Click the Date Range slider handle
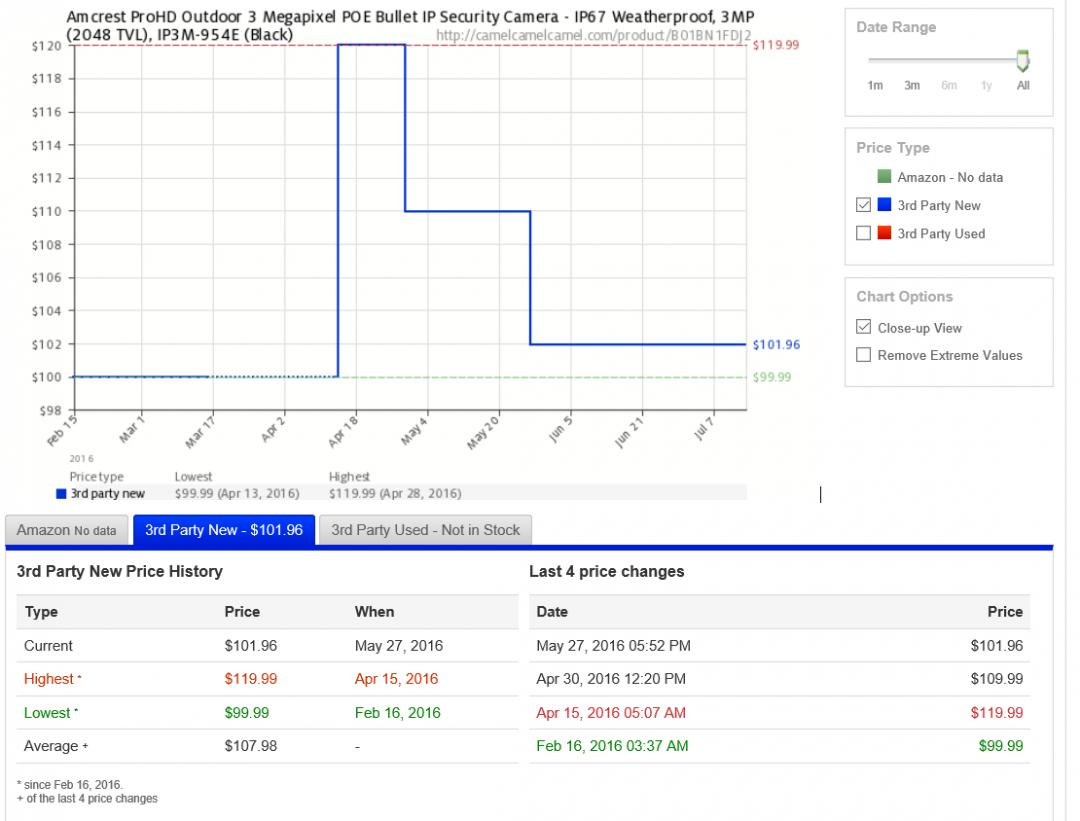Screen dimensions: 1080x821 tap(1022, 61)
